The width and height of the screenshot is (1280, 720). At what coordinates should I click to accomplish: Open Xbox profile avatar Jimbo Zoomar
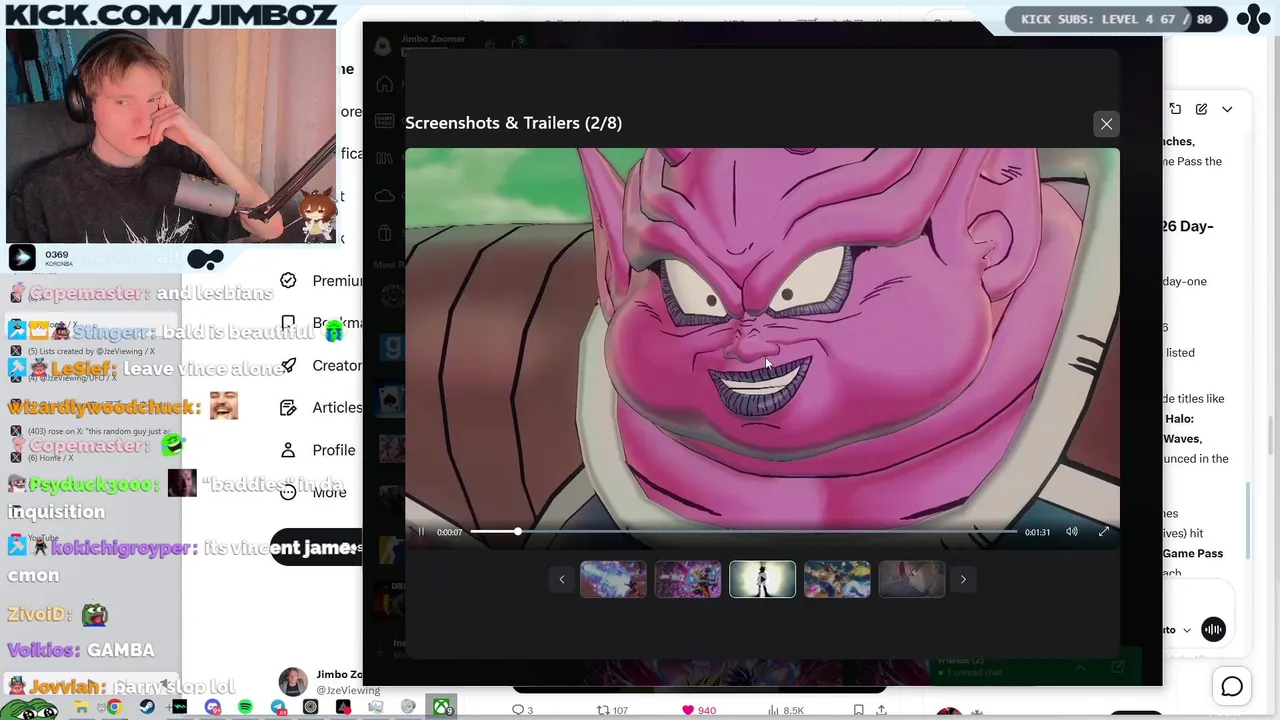(x=382, y=45)
